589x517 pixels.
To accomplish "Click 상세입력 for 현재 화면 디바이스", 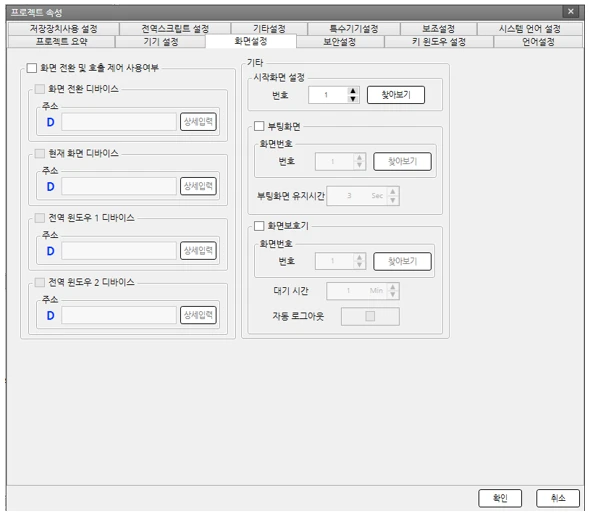I will point(198,186).
